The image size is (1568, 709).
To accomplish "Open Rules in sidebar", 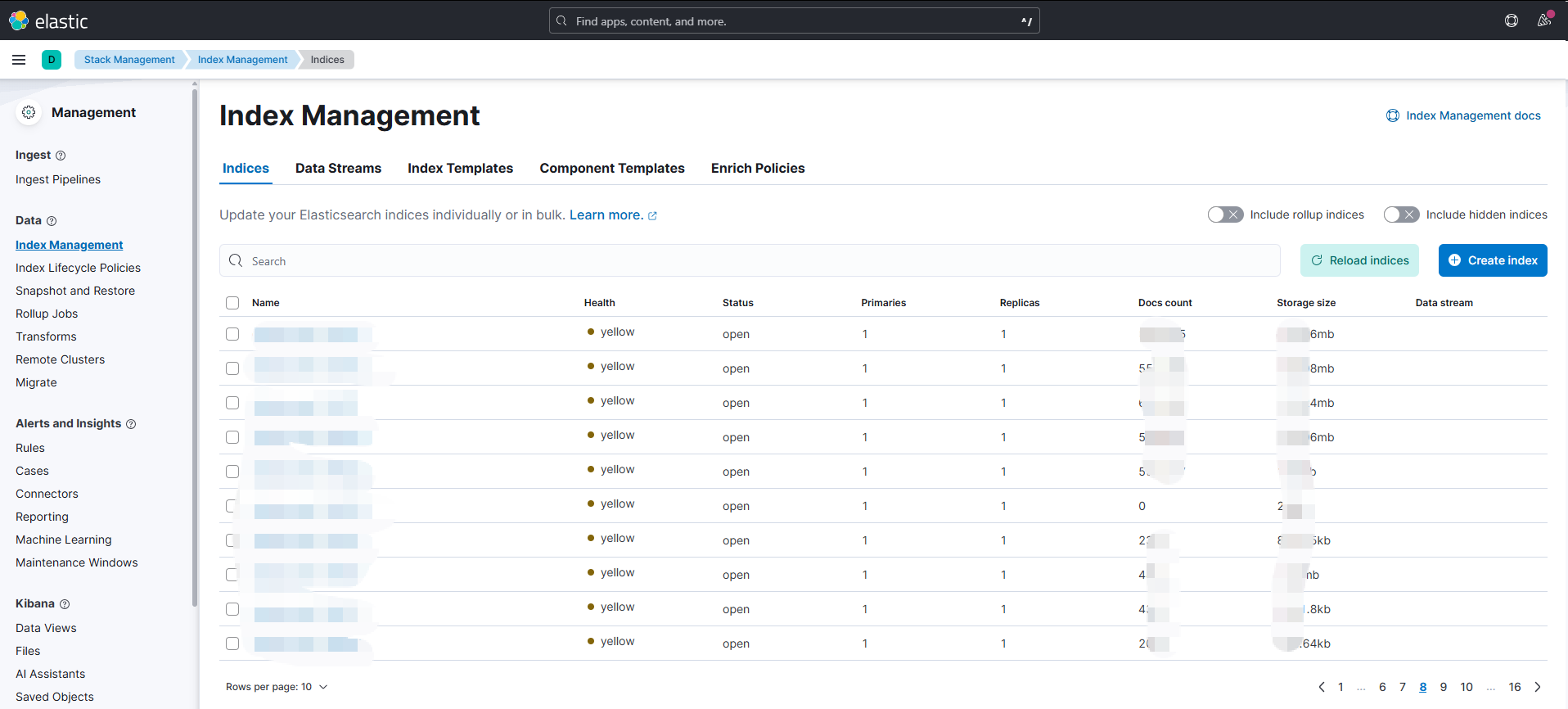I will (x=30, y=448).
